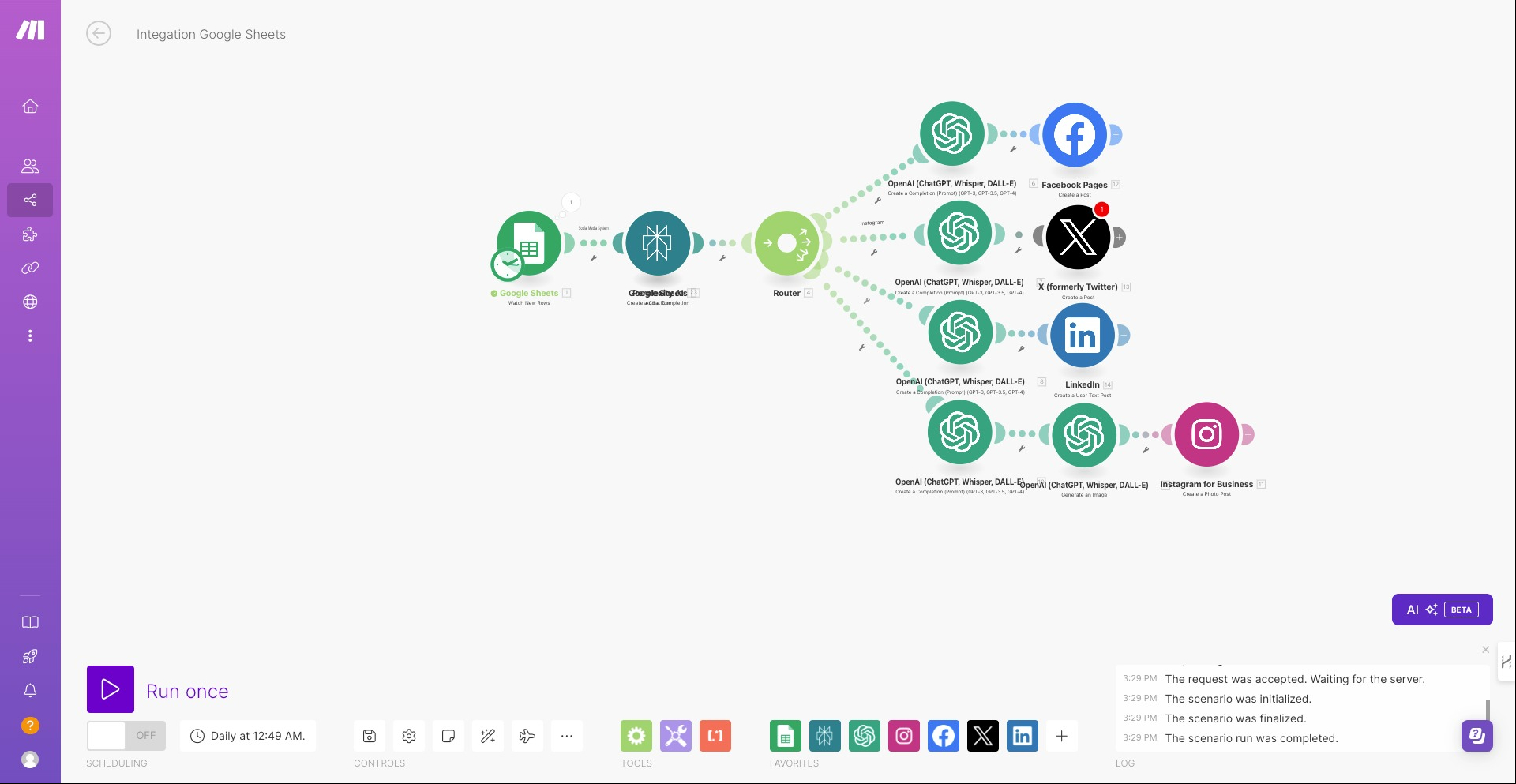Edit scenario name Integation Google Sheets
The image size is (1516, 784).
[211, 34]
